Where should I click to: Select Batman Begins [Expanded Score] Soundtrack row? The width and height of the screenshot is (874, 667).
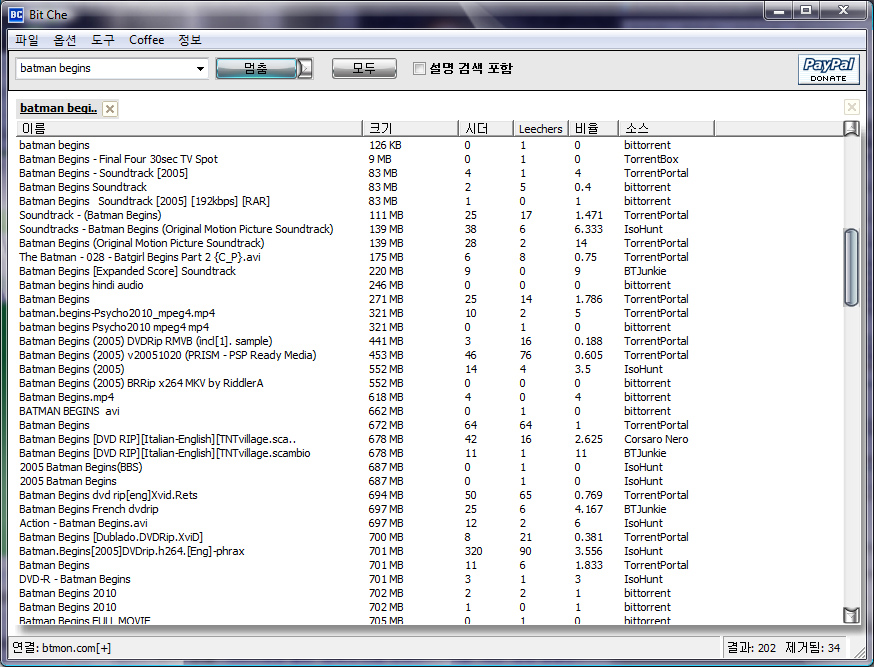pos(430,271)
